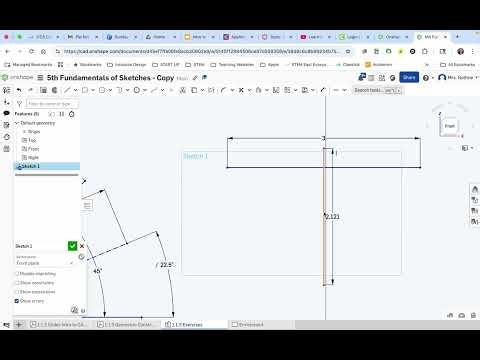Click the Undo arrow in sketch toolbar

19,90
